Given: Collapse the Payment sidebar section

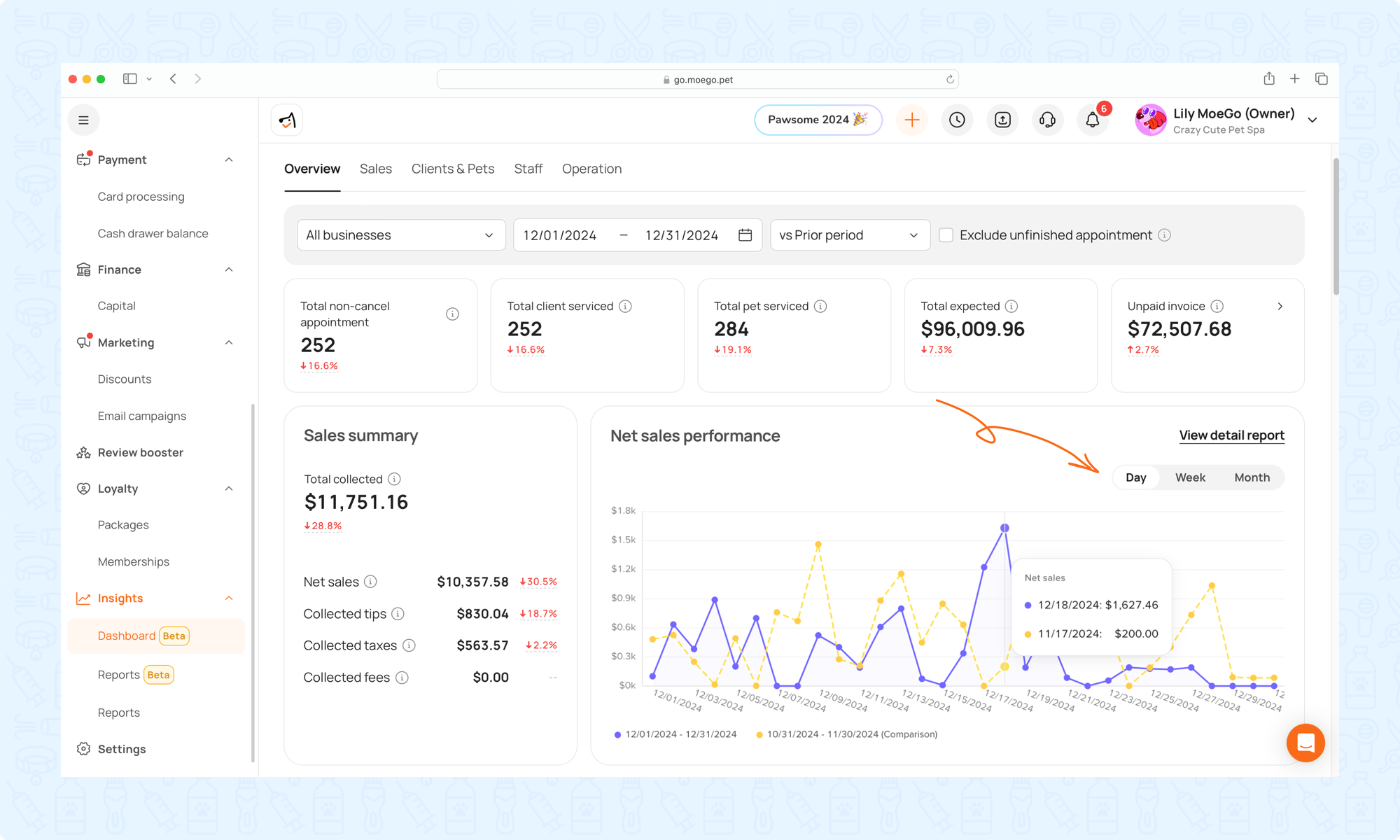Looking at the screenshot, I should tap(229, 160).
